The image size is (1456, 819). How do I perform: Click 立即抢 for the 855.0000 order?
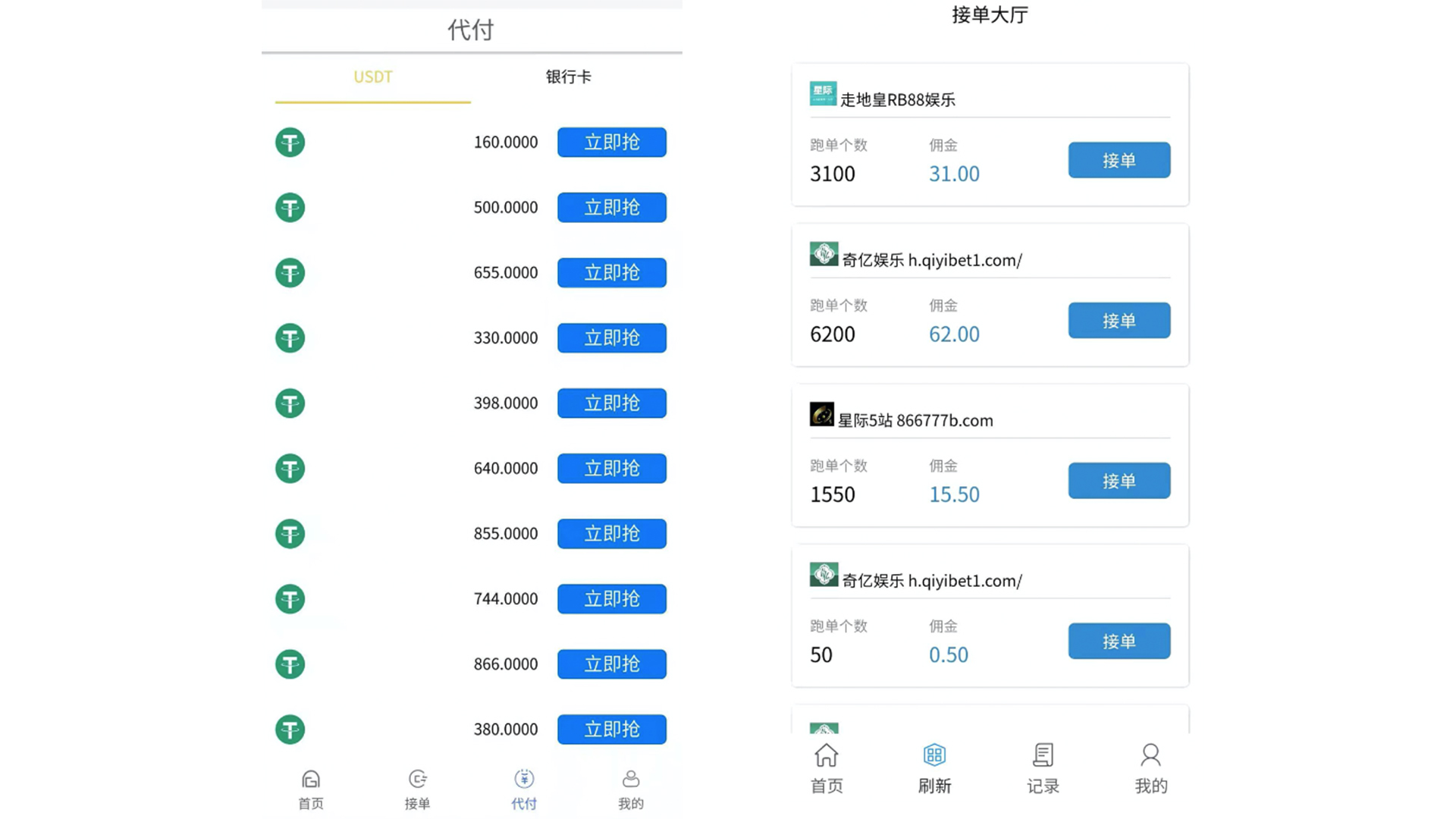point(612,534)
